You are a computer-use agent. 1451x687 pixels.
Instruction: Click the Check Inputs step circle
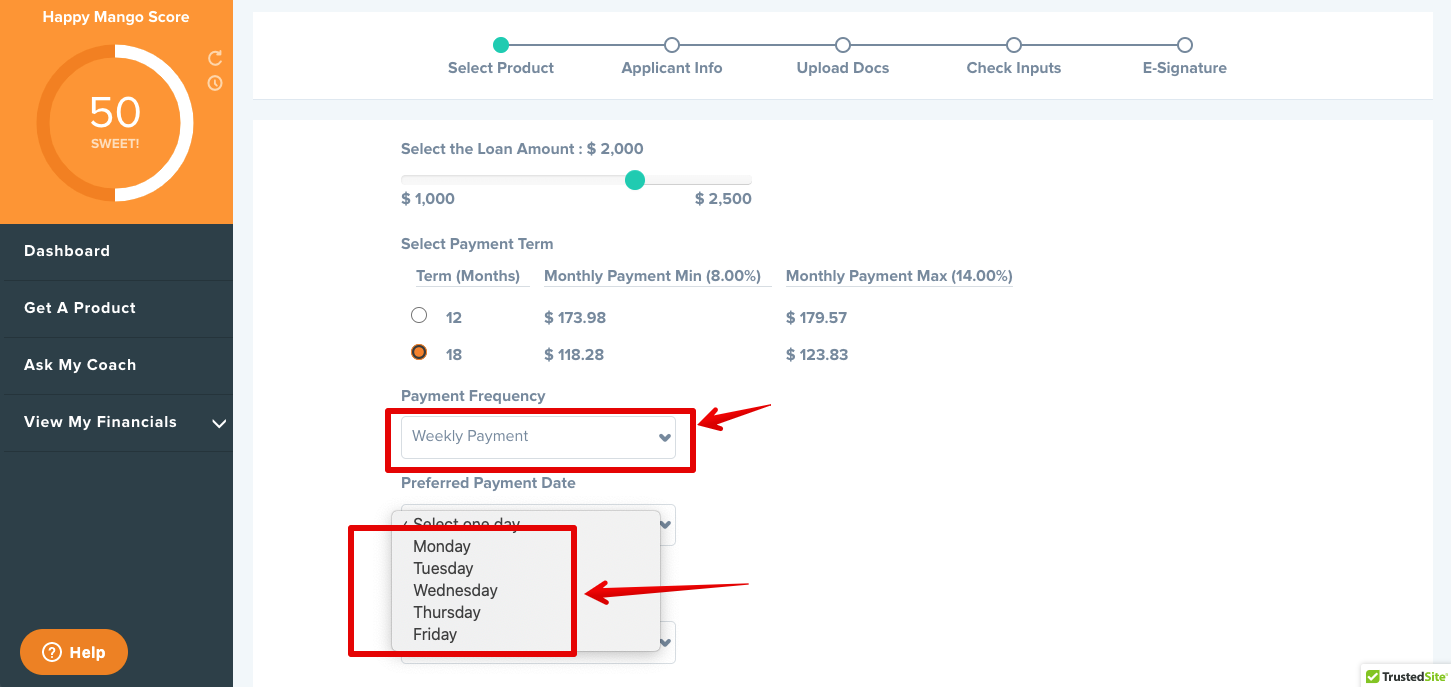pos(1013,45)
